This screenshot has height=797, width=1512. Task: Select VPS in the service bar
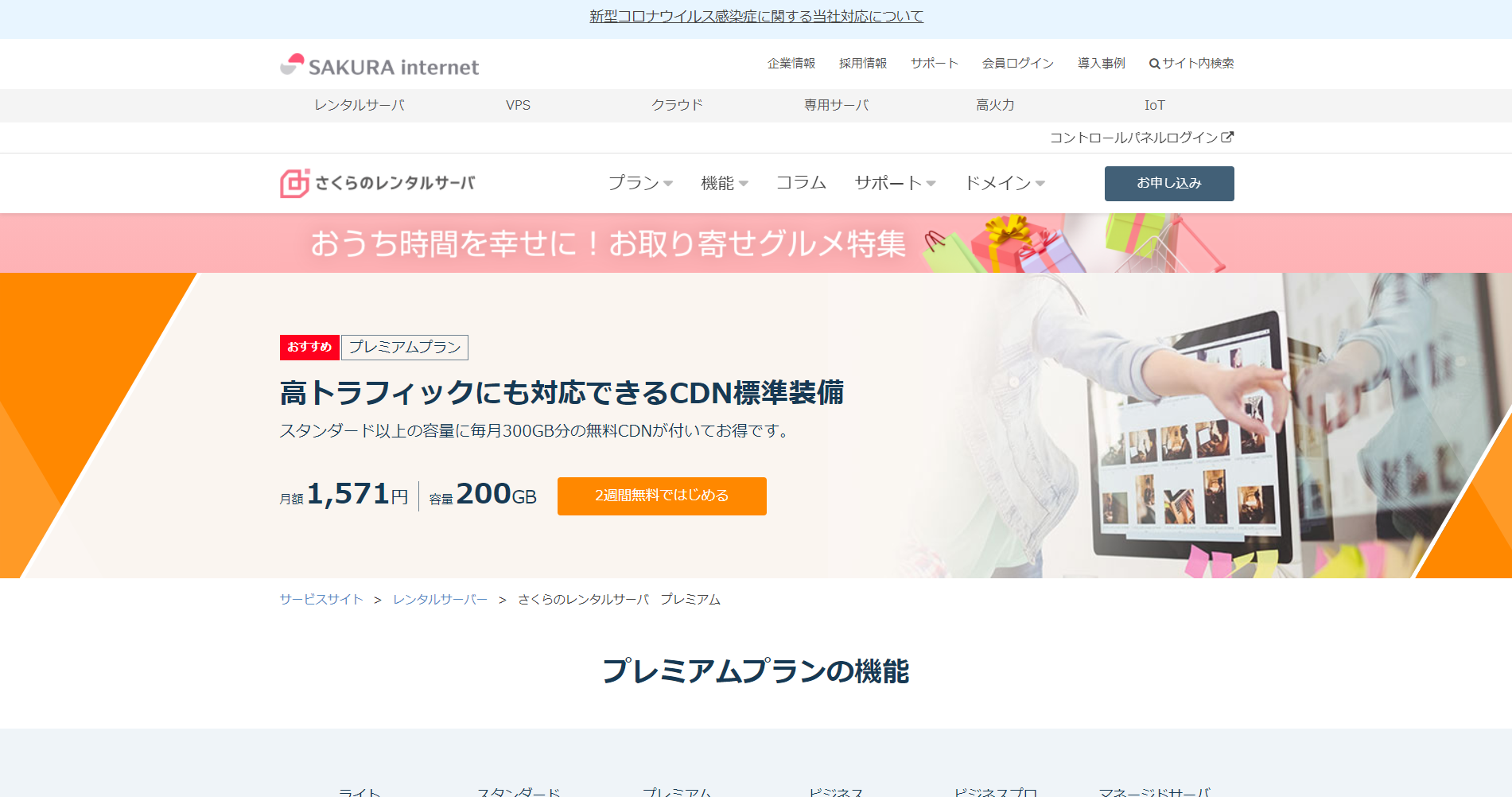click(518, 105)
